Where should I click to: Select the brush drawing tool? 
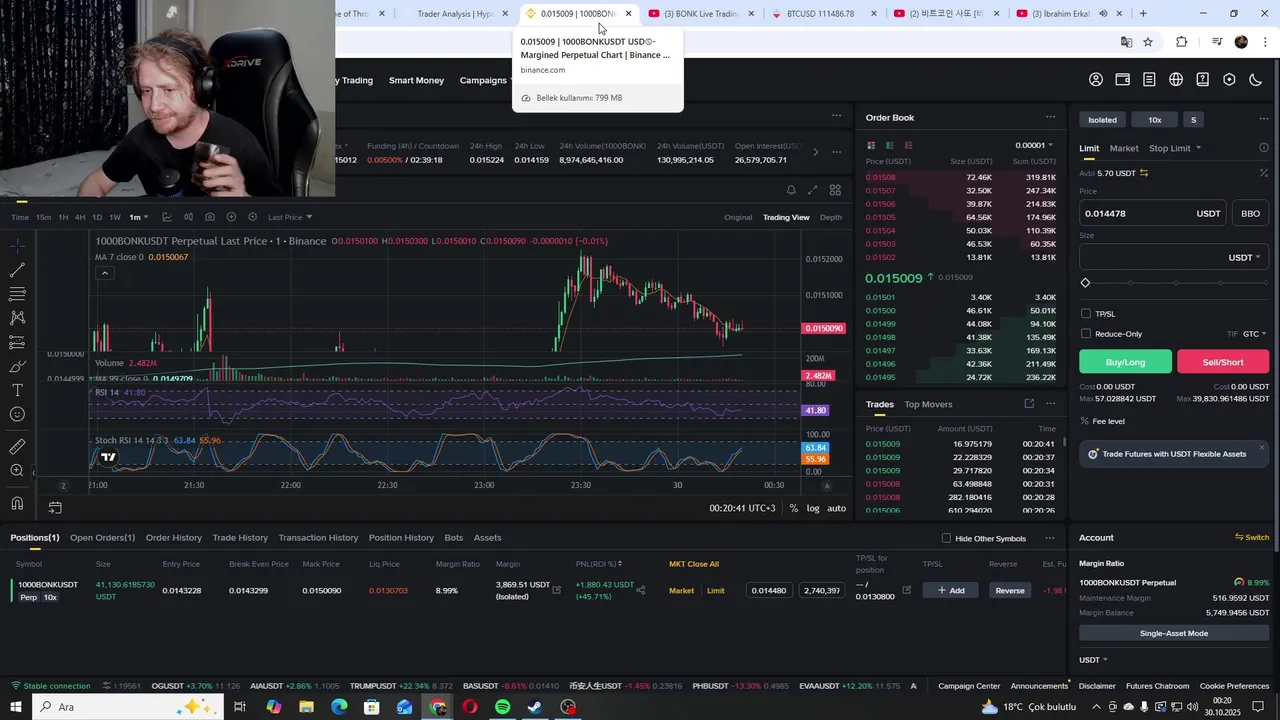coord(17,366)
